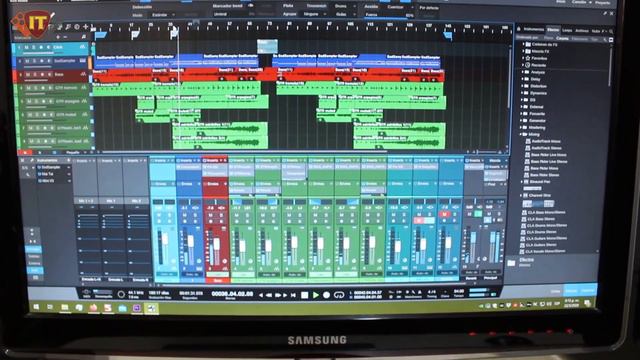
Task: Solo the red Bass track
Action: (x=35, y=75)
